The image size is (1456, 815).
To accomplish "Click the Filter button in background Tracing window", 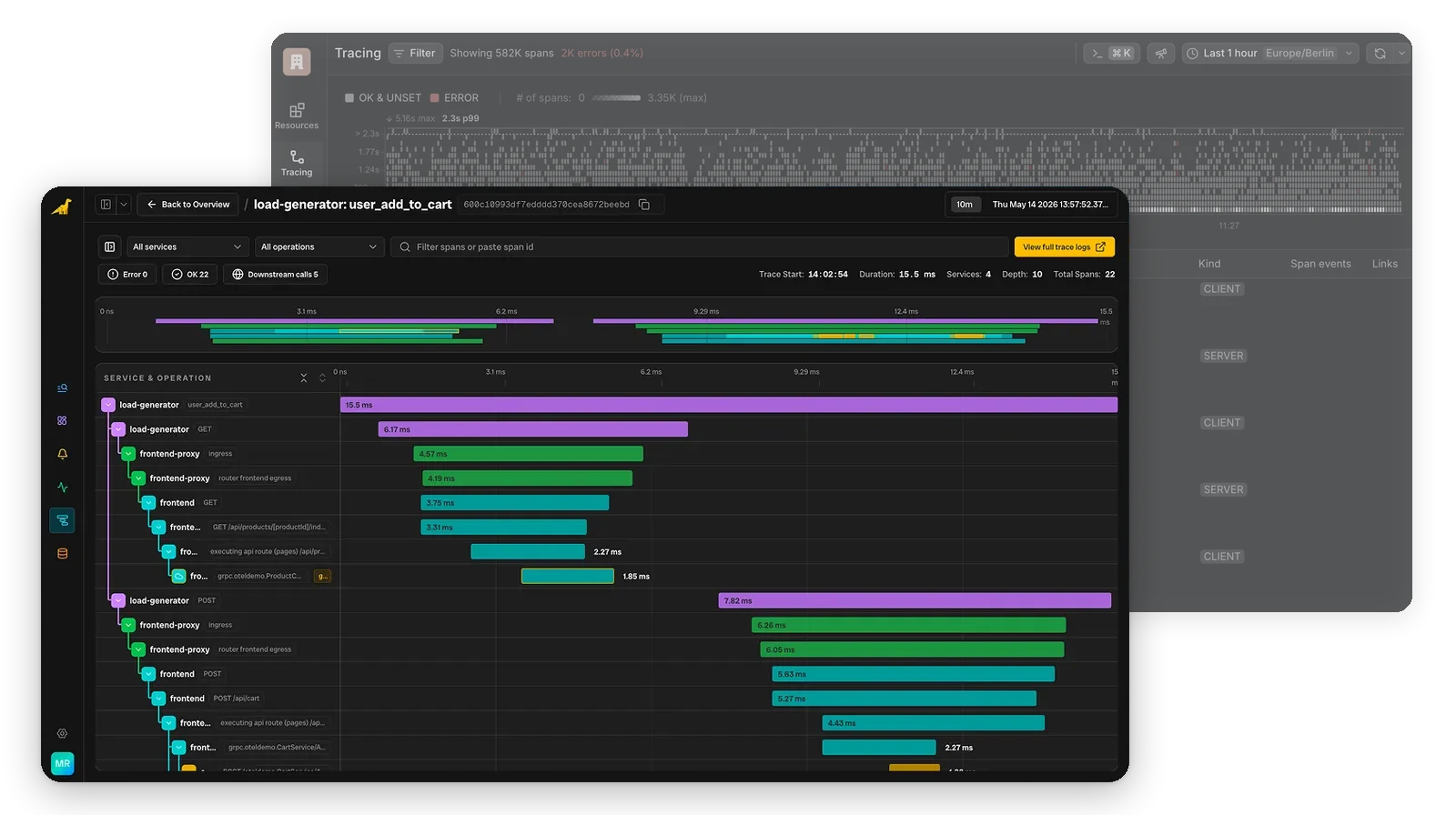I will (414, 54).
